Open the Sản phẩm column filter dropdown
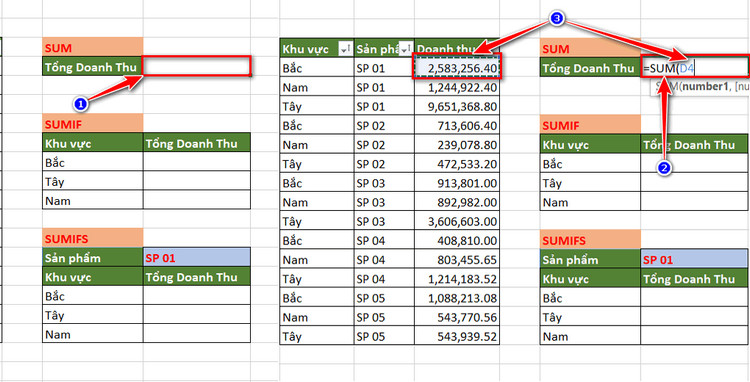Image resolution: width=750 pixels, height=382 pixels. (x=406, y=49)
